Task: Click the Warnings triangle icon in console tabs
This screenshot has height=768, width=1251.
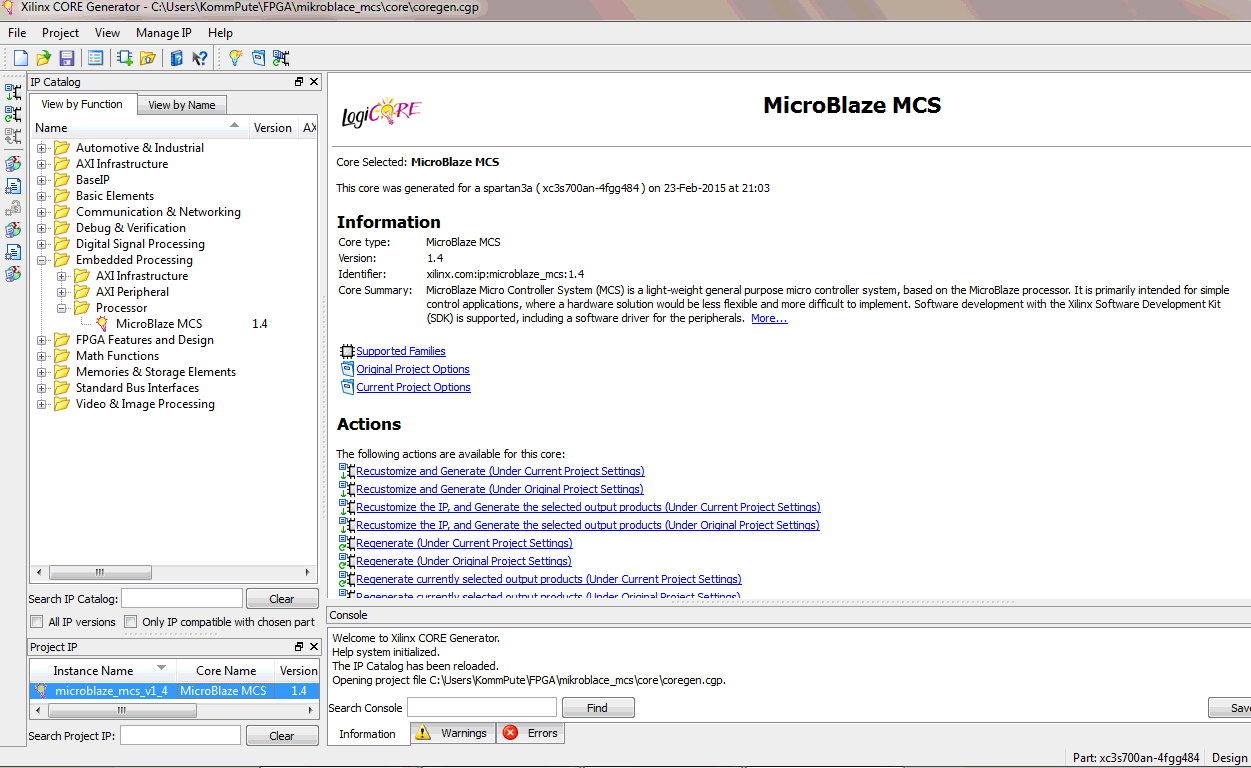Action: [x=423, y=733]
